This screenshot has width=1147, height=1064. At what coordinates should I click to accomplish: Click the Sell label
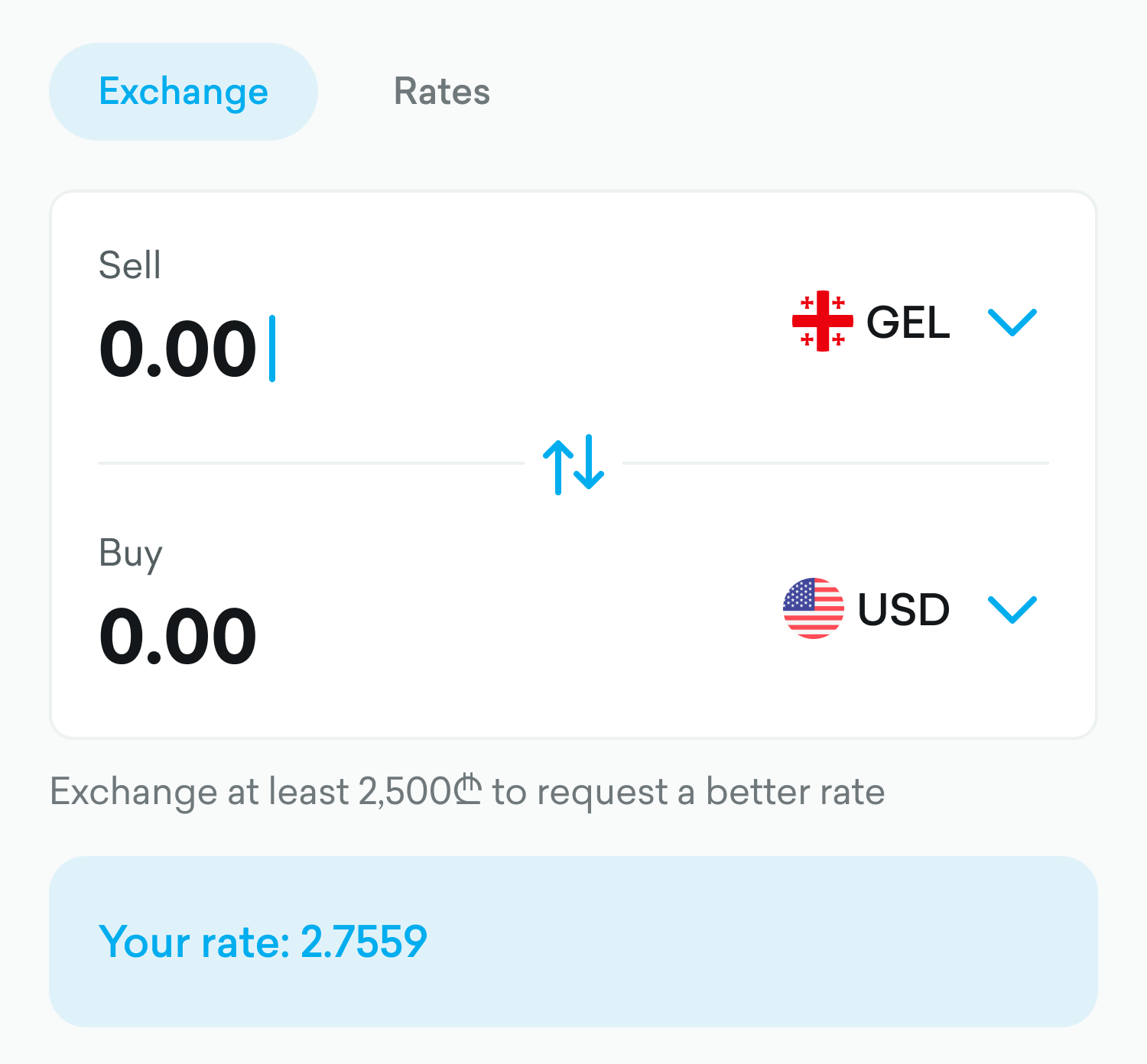pos(129,265)
